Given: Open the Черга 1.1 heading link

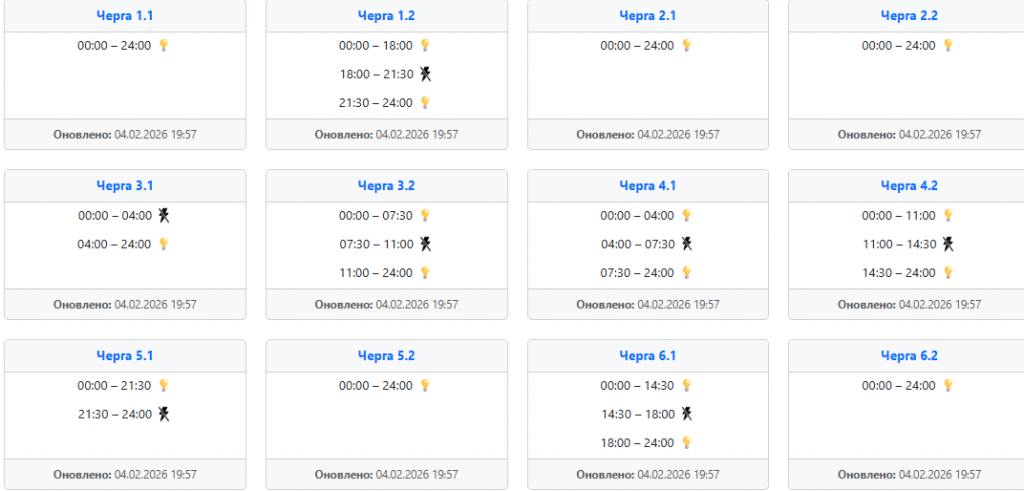Looking at the screenshot, I should [125, 16].
